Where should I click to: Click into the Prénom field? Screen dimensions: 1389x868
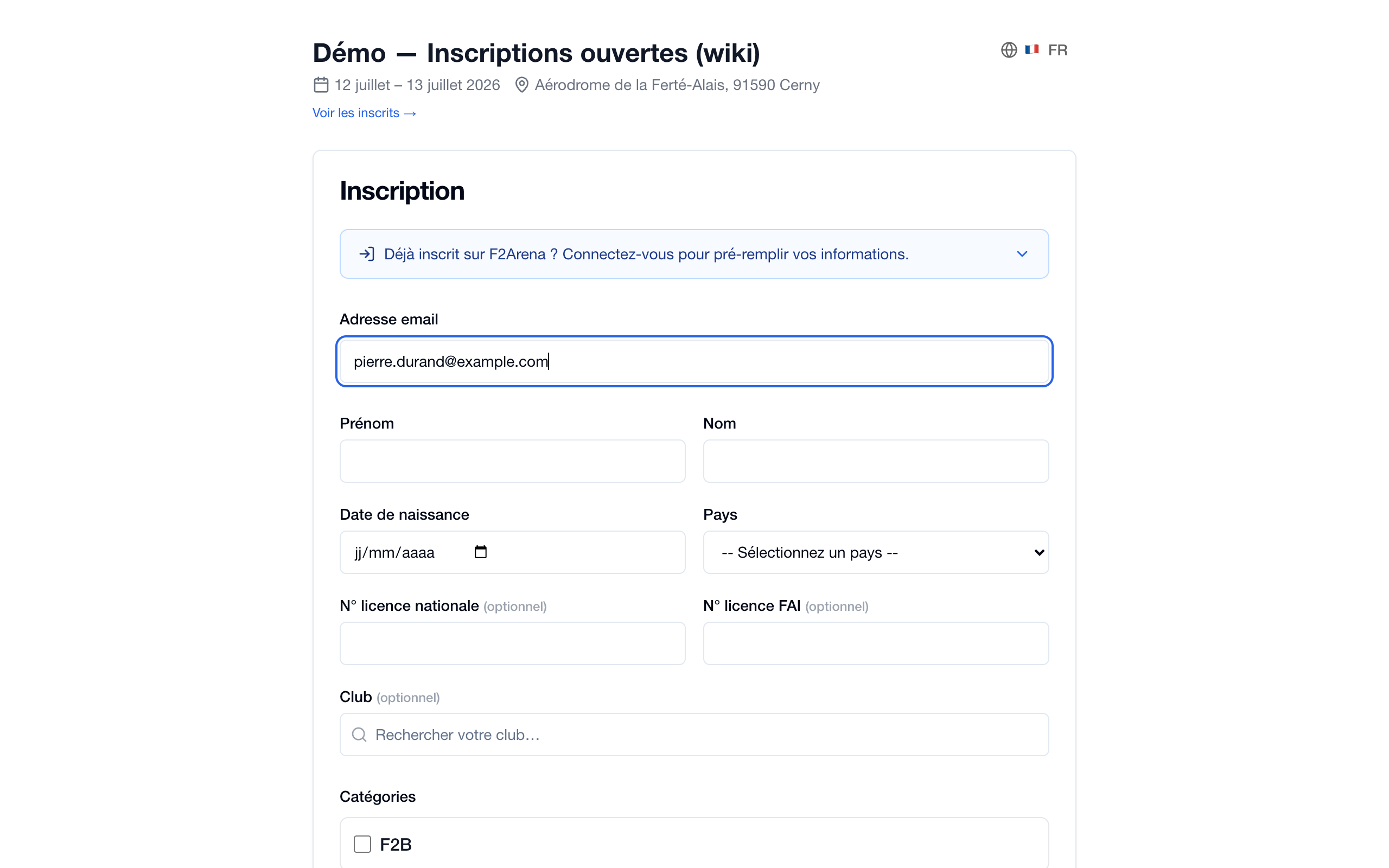(512, 461)
